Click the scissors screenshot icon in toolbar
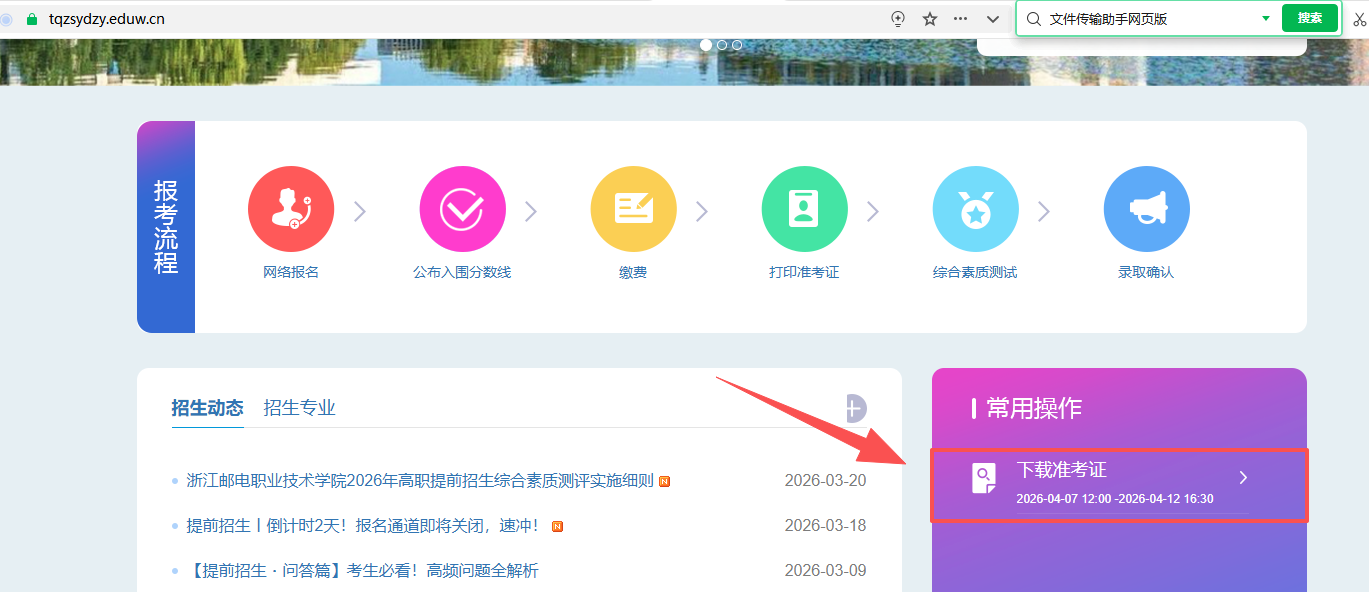 pos(1360,19)
